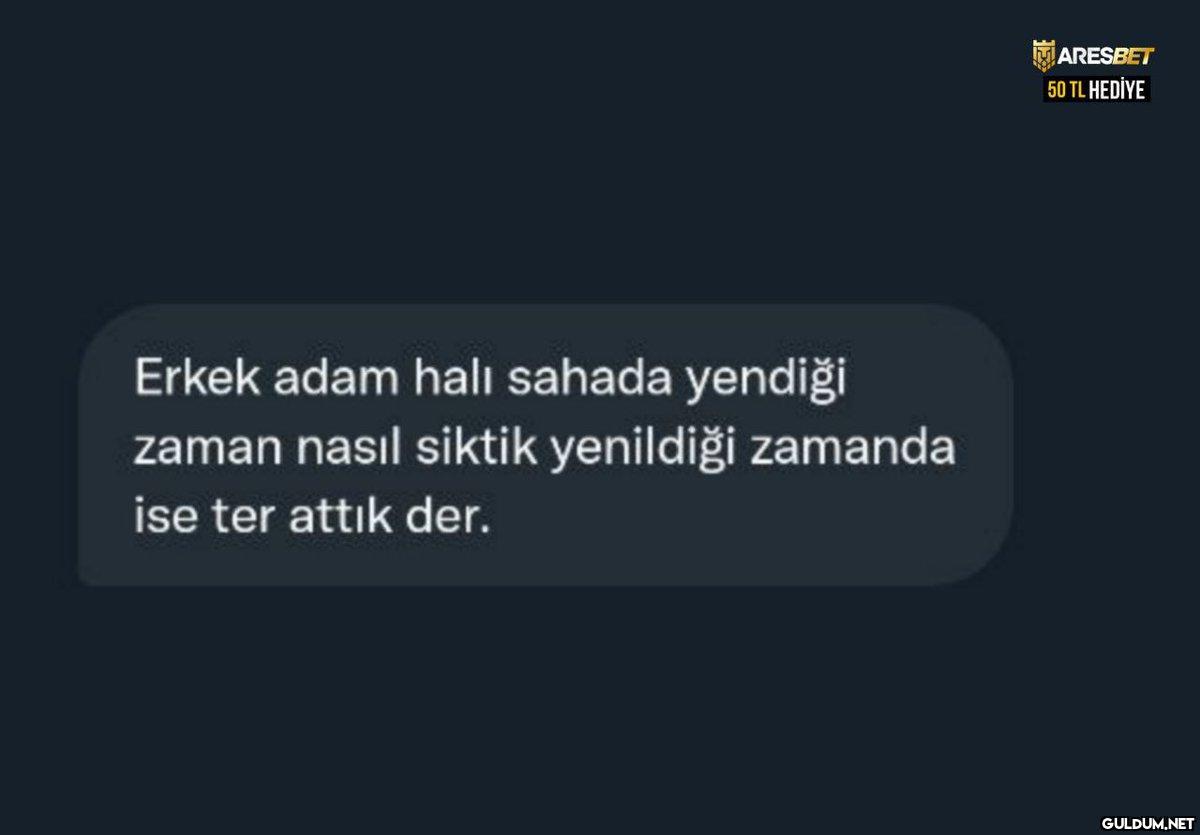Click the HEDİYE label in banner
This screenshot has width=1200, height=835.
1116,90
